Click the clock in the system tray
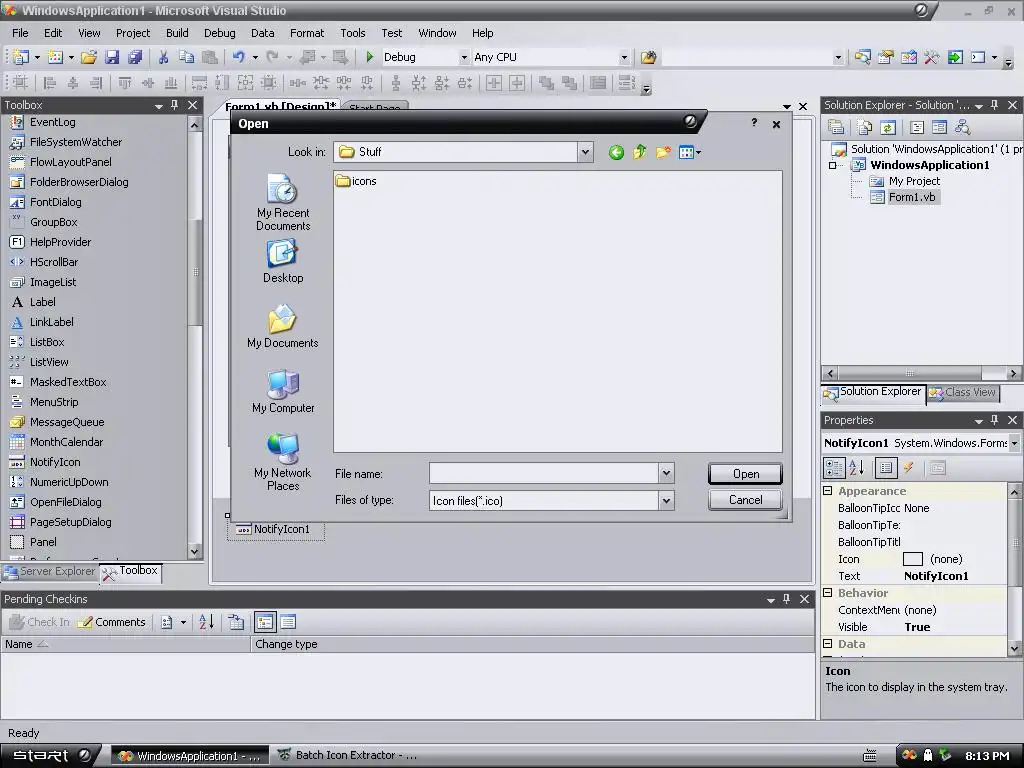1024x768 pixels. click(987, 756)
